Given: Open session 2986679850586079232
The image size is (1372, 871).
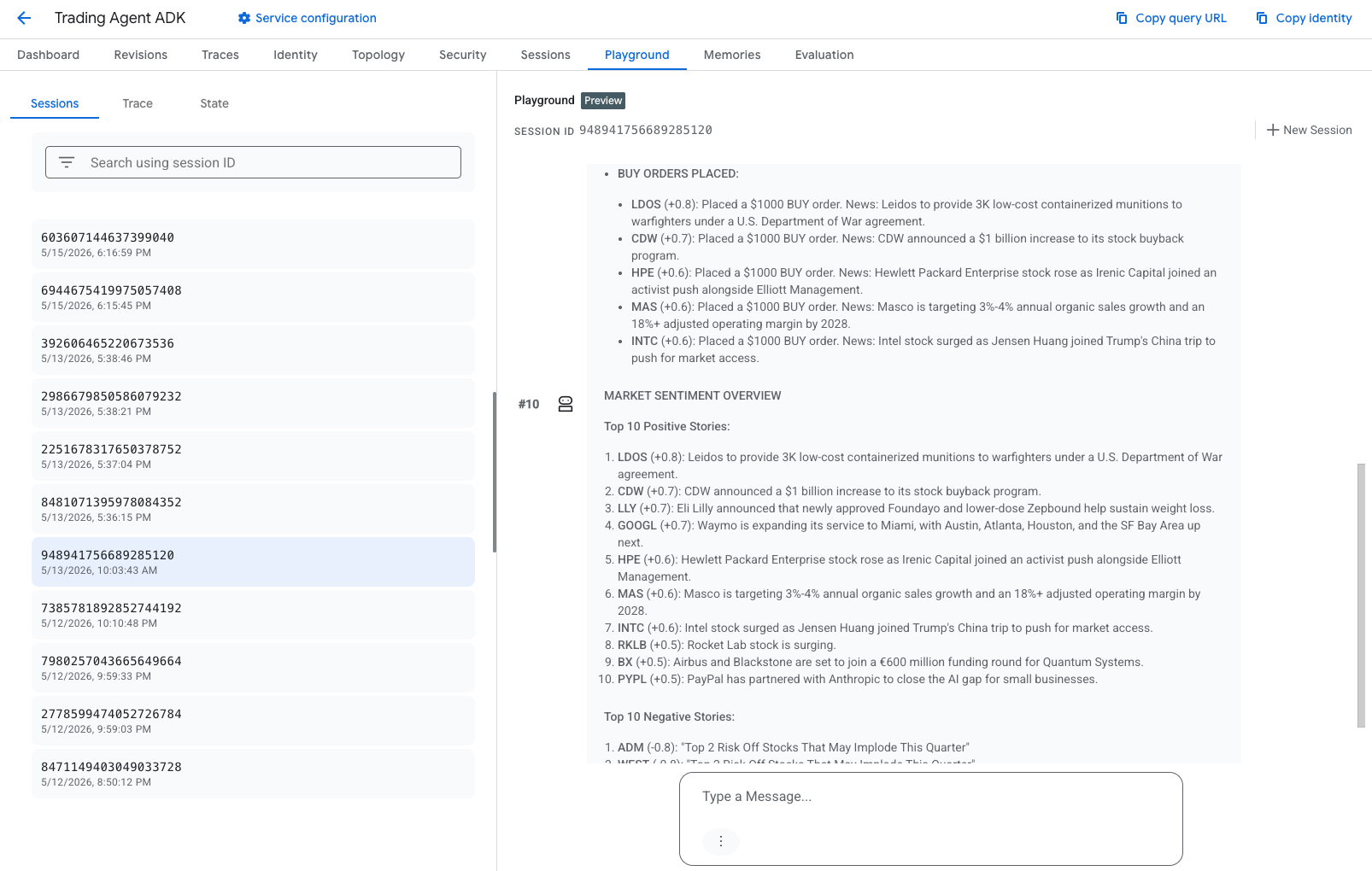Looking at the screenshot, I should 253,403.
